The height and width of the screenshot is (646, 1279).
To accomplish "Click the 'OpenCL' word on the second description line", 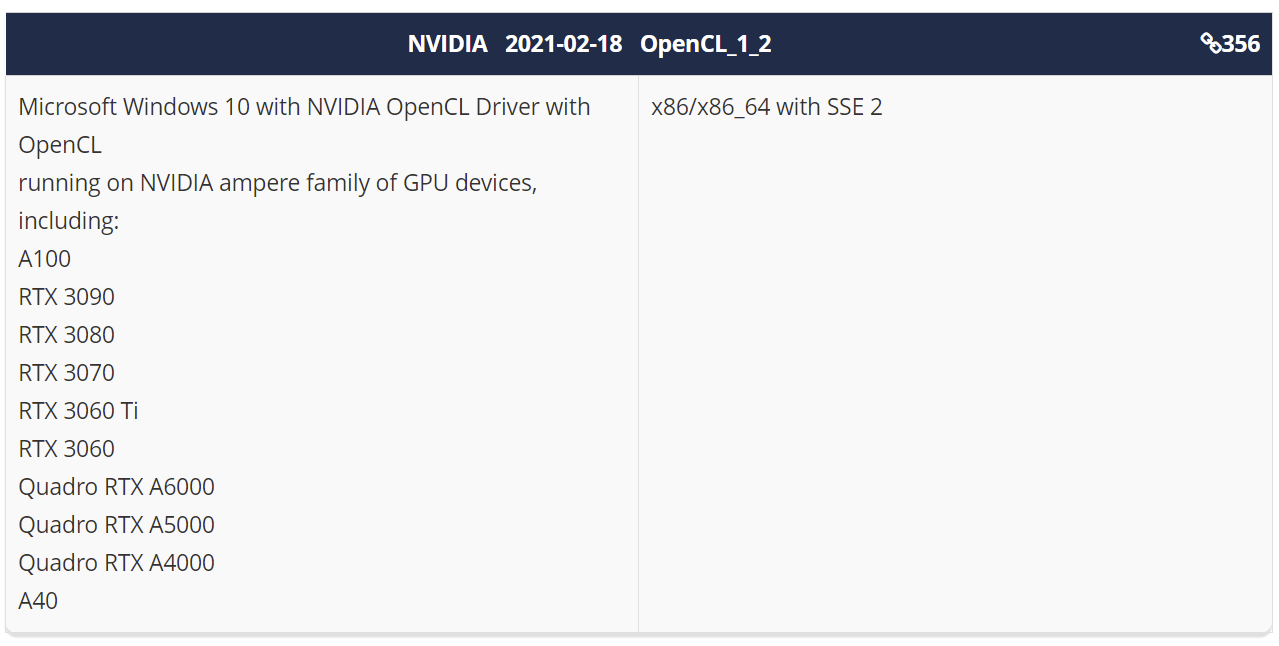I will 60,145.
